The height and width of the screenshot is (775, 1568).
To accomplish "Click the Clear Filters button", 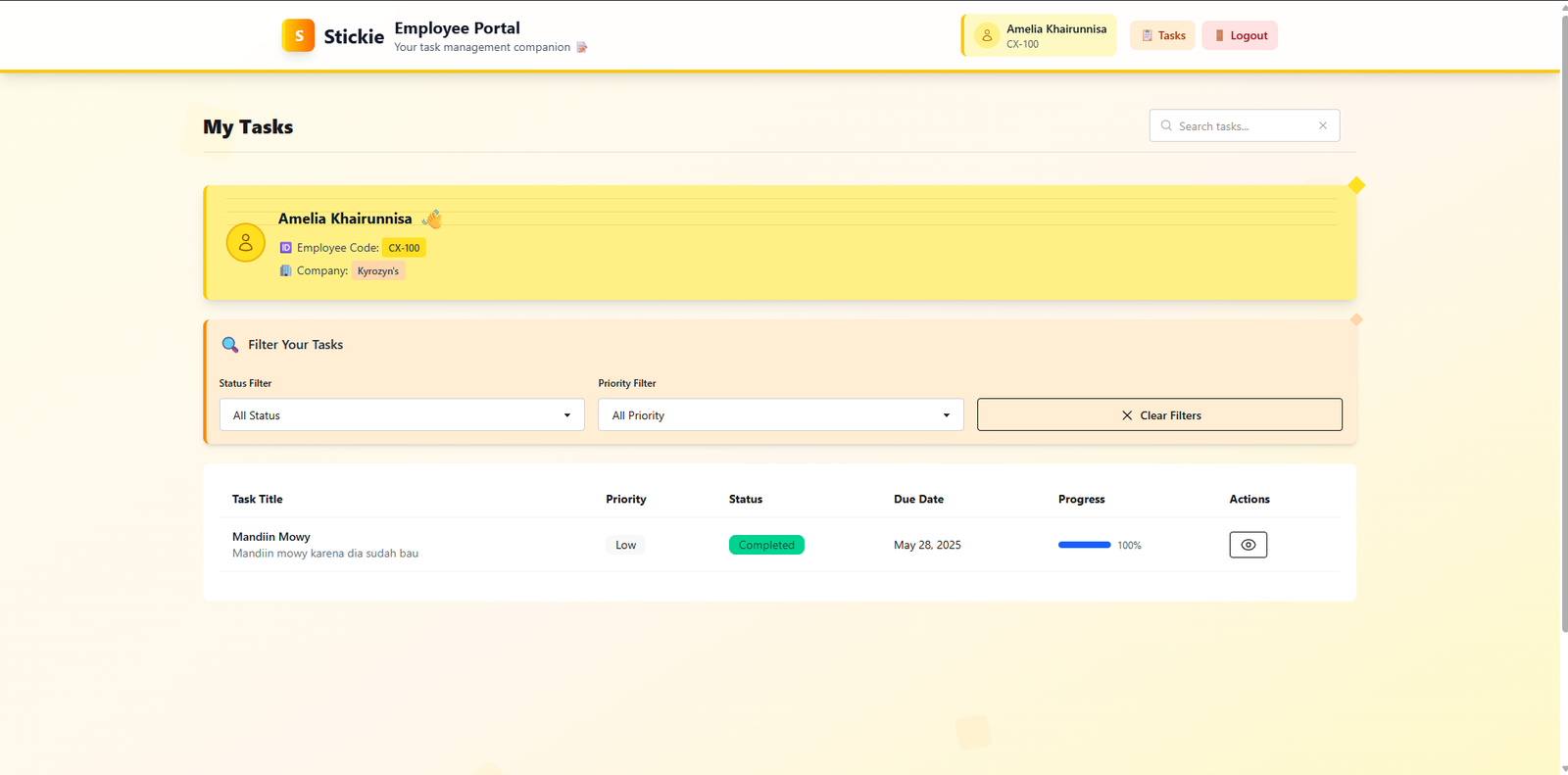I will coord(1159,414).
